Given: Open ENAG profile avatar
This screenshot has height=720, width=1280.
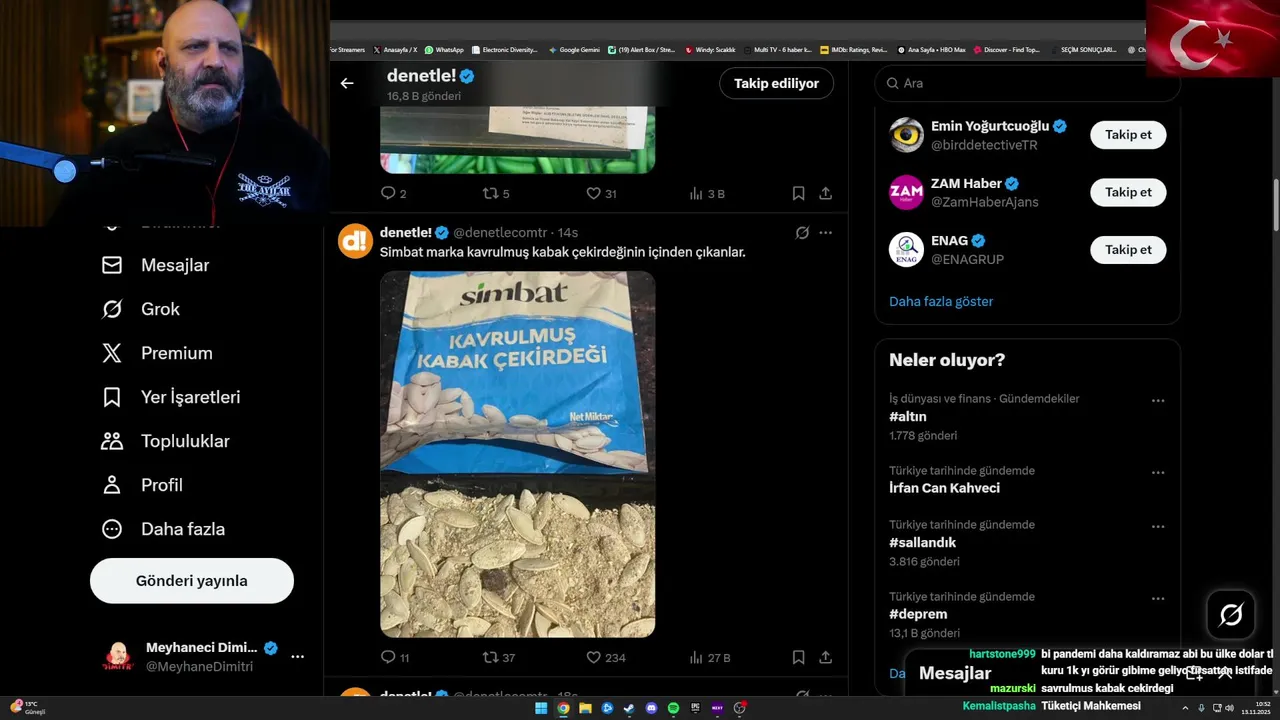Looking at the screenshot, I should coord(906,249).
